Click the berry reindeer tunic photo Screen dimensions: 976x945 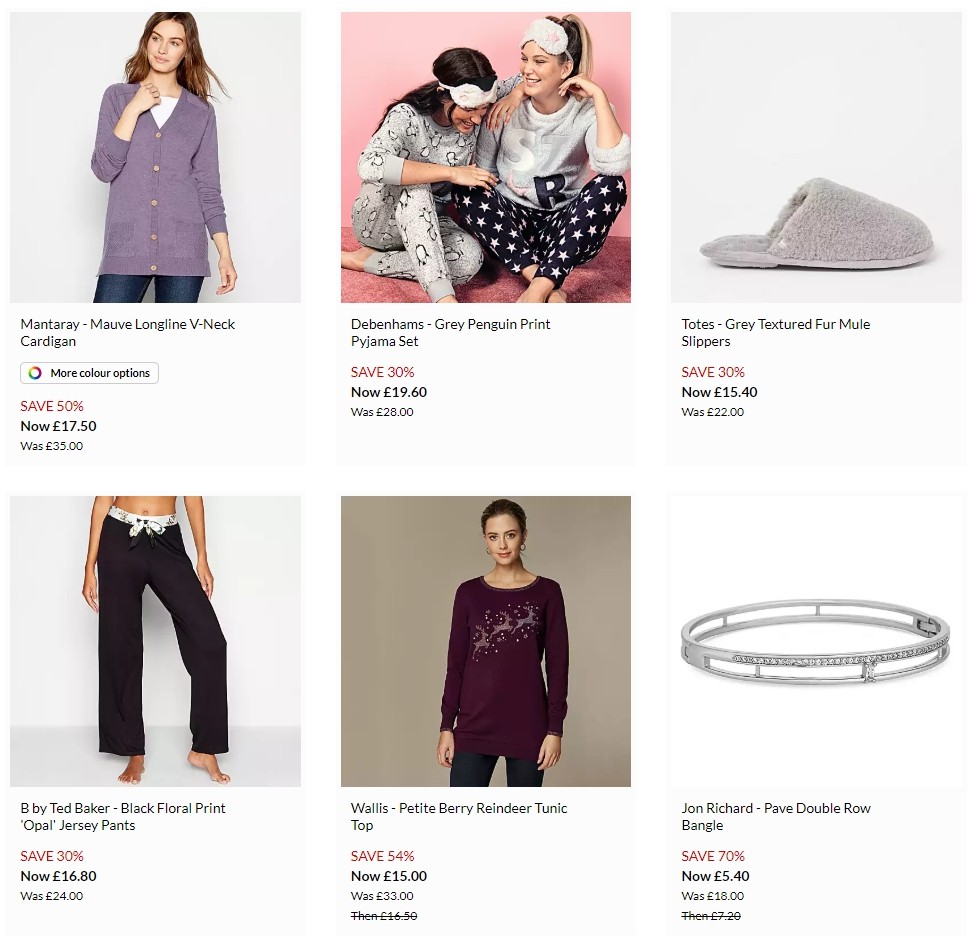pos(485,640)
